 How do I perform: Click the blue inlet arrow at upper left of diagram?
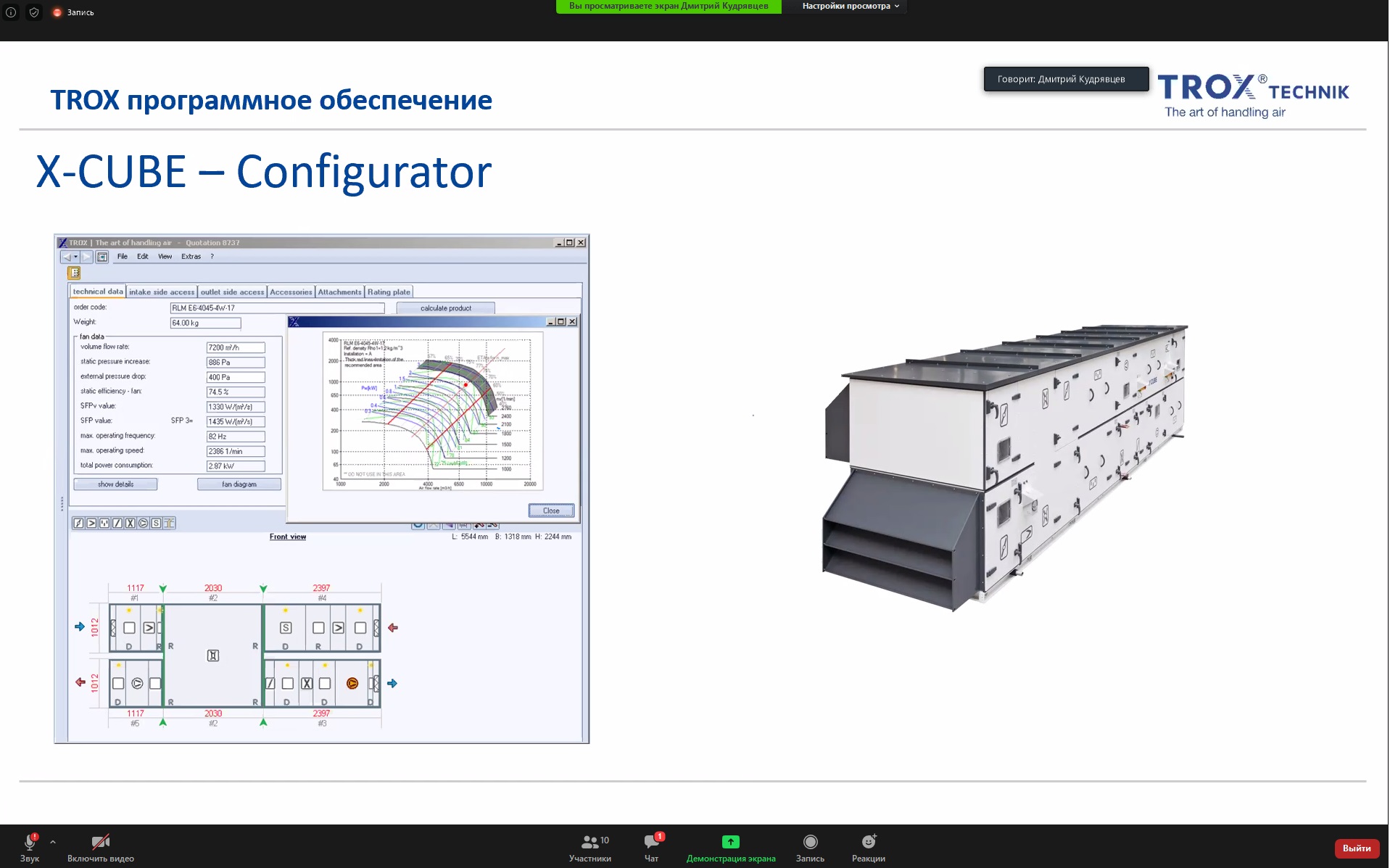click(80, 627)
